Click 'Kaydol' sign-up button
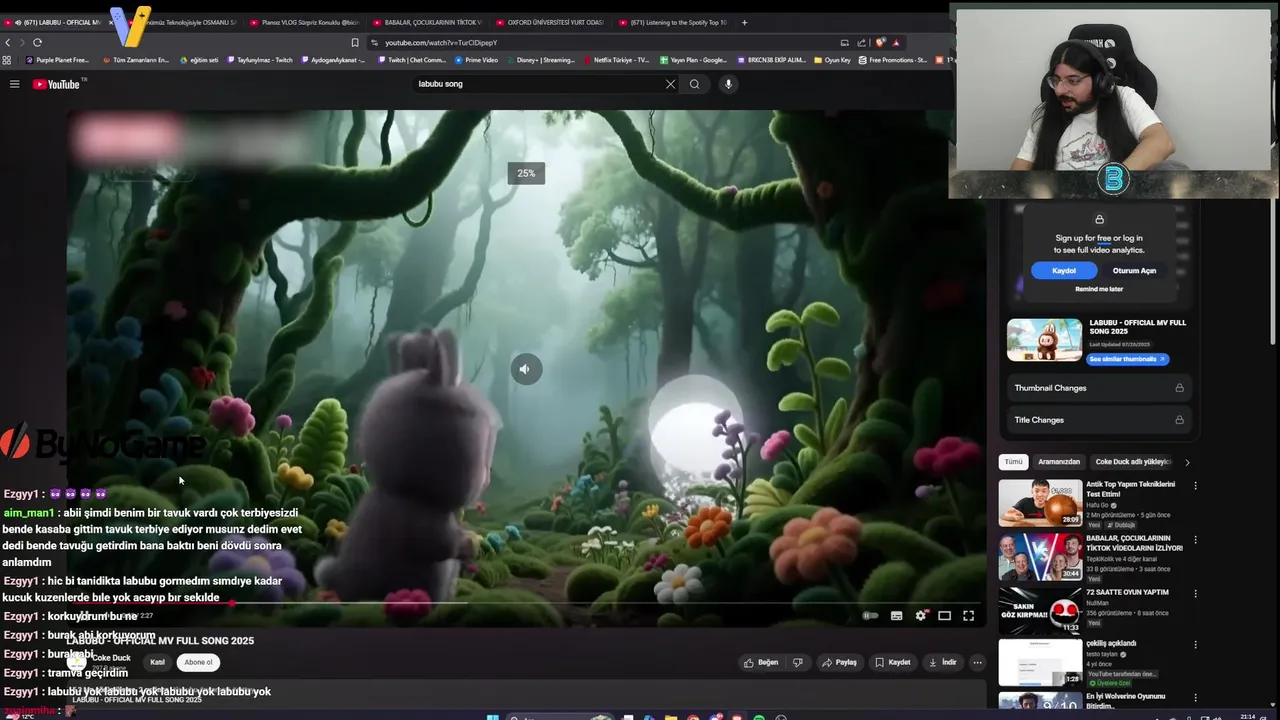Image resolution: width=1280 pixels, height=720 pixels. (1064, 270)
